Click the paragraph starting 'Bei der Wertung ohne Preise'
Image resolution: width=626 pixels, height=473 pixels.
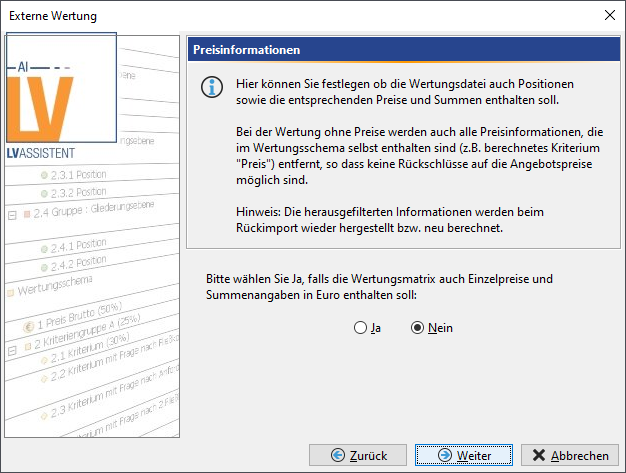tap(420, 156)
